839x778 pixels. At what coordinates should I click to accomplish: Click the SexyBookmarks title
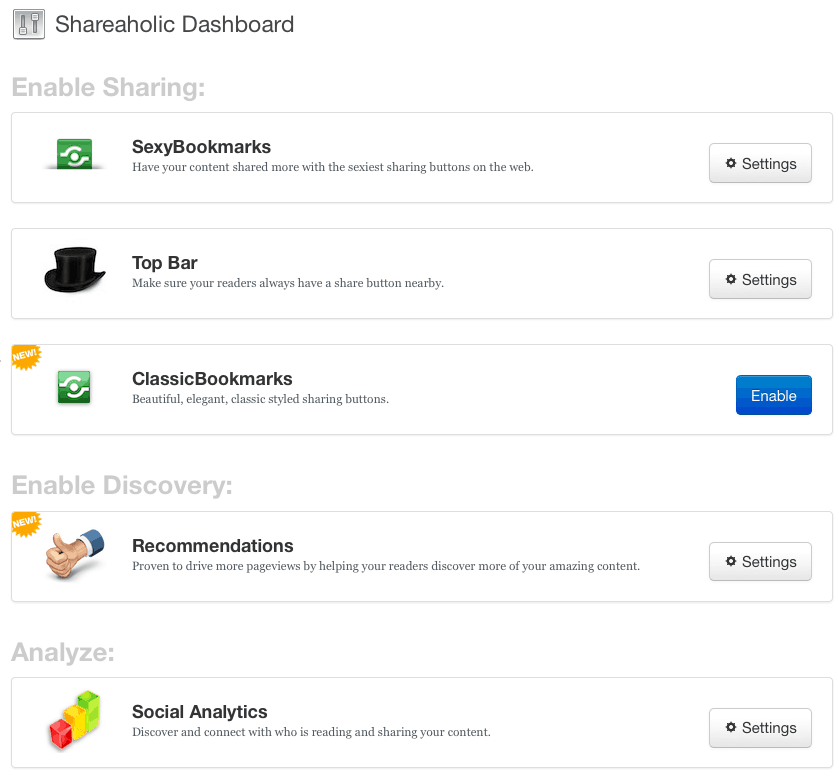201,147
